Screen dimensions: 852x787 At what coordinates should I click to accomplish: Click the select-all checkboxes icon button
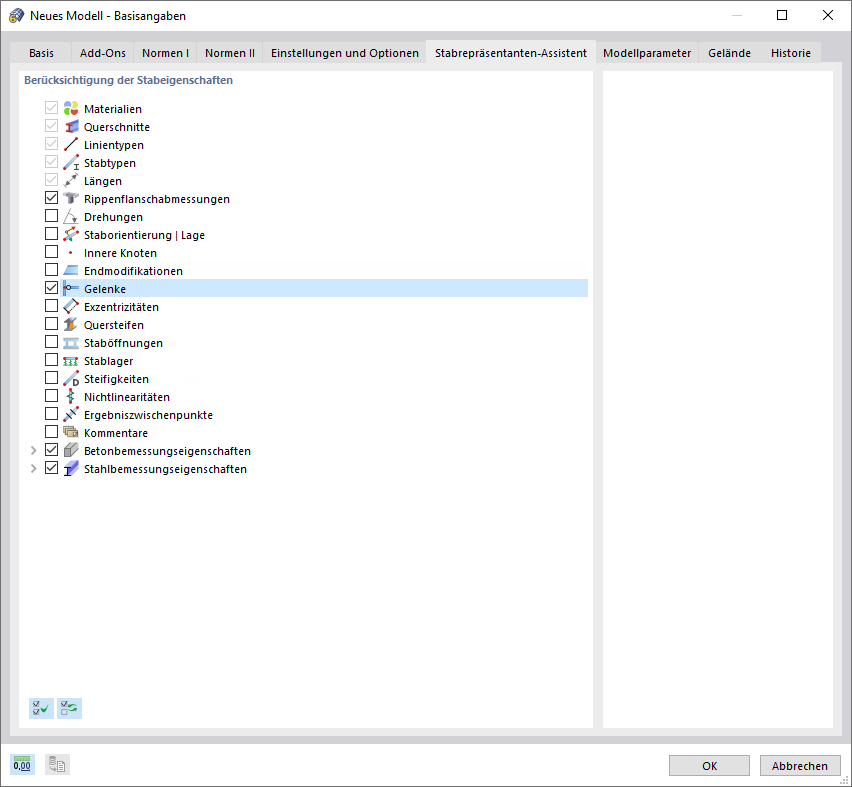click(41, 708)
